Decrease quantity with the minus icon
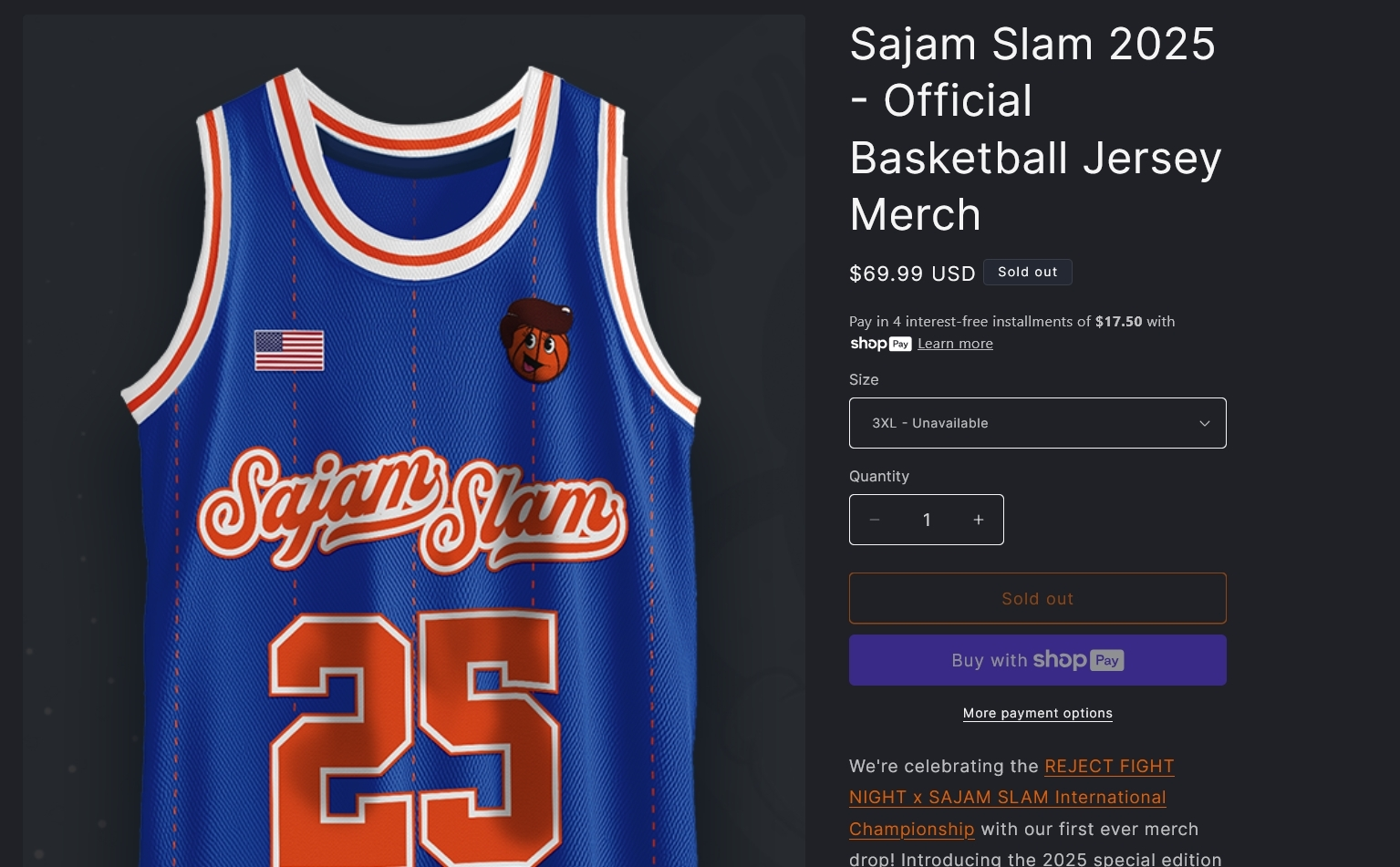The image size is (1400, 867). point(875,520)
